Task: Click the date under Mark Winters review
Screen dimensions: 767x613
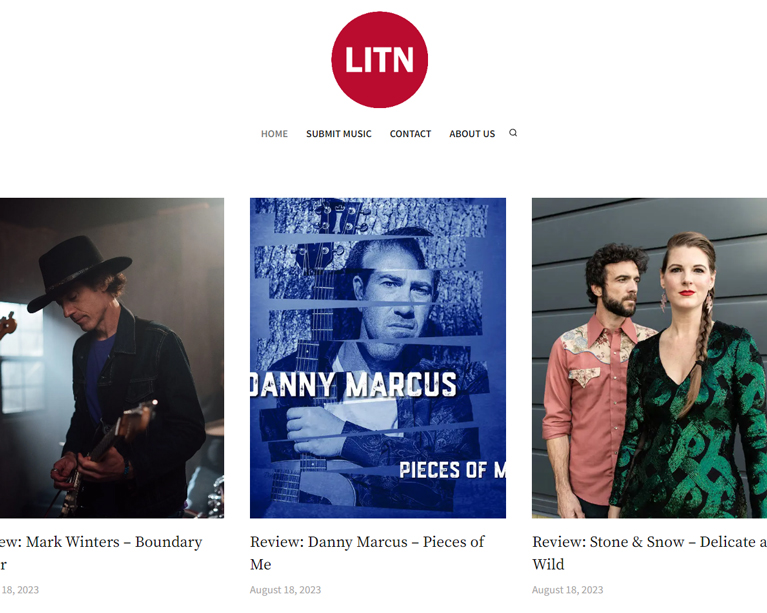Action: click(x=20, y=590)
